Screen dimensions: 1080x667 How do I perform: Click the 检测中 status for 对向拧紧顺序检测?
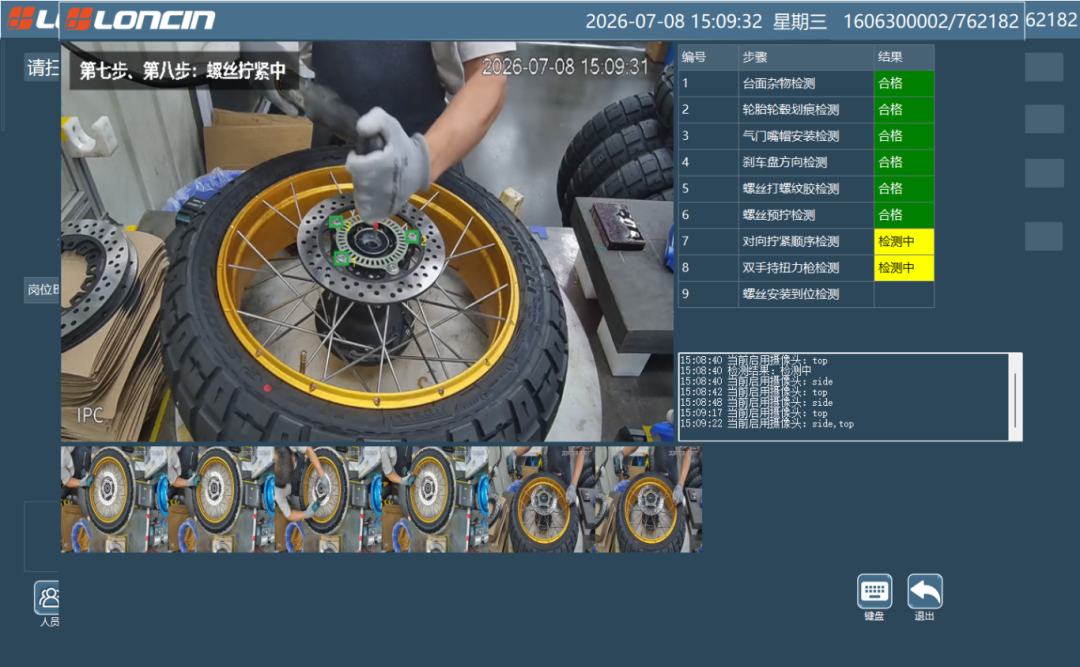[904, 241]
